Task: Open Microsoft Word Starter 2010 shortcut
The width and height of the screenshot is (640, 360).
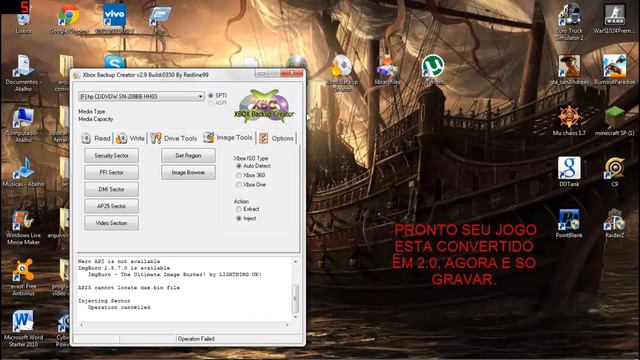Action: point(23,329)
